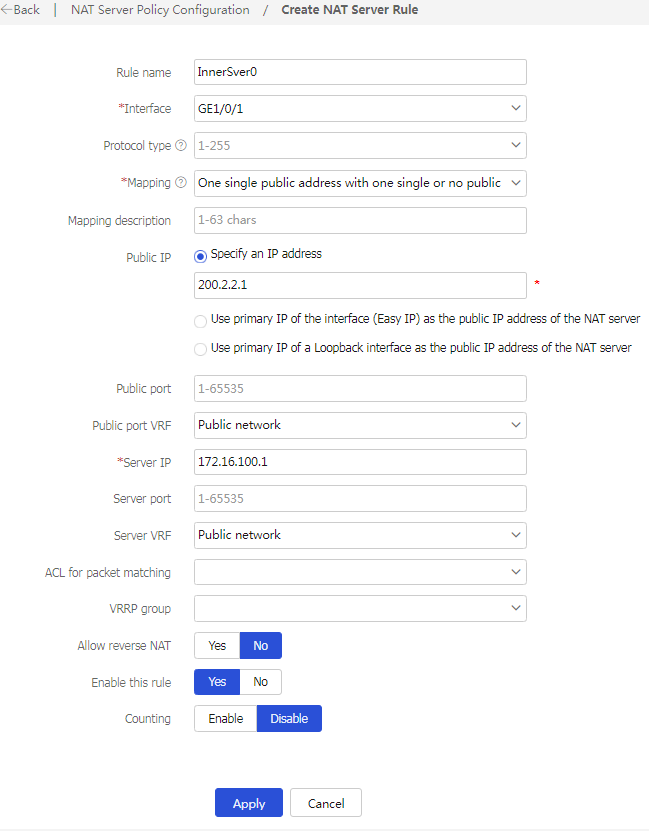The height and width of the screenshot is (831, 649).
Task: Open NAT Server Policy Configuration breadcrumb
Action: tap(160, 10)
